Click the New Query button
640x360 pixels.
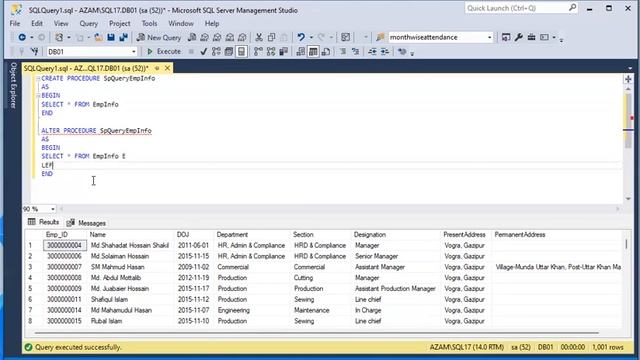tap(159, 37)
